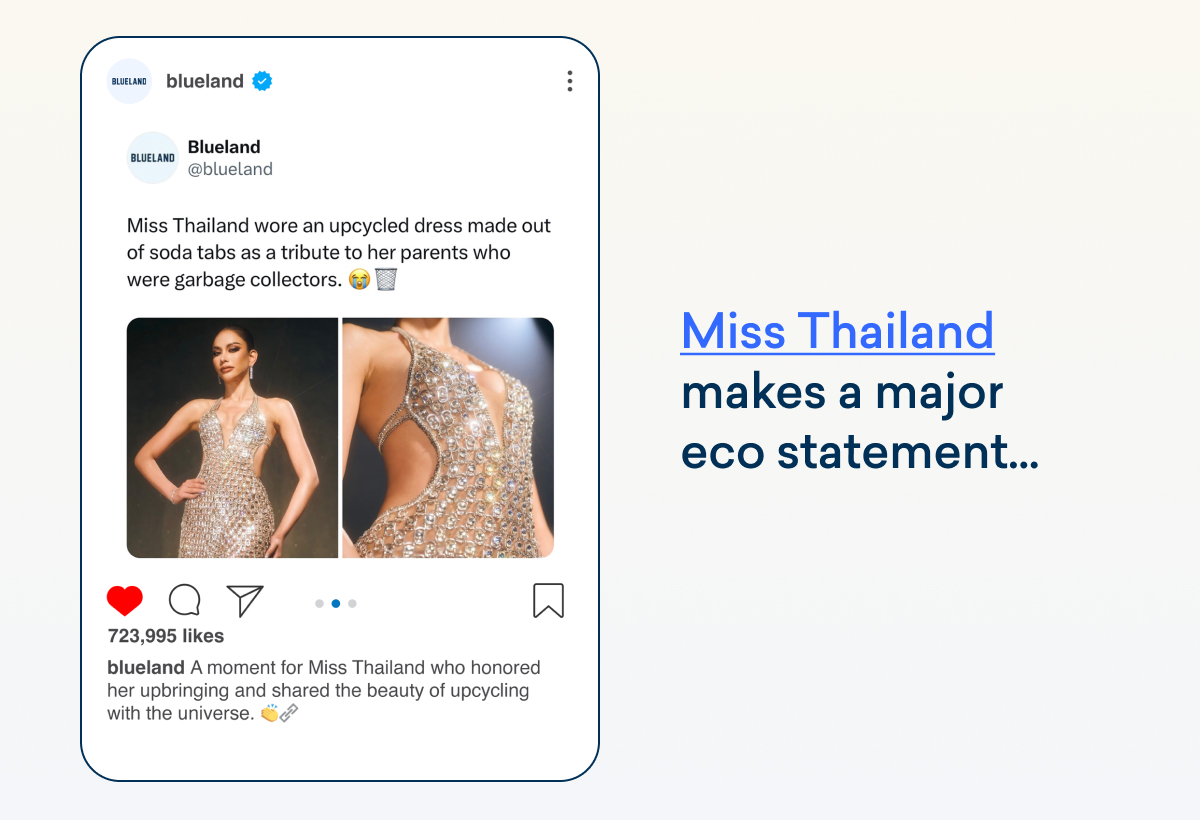Toggle the bookmark to unsave the post
Image resolution: width=1200 pixels, height=820 pixels.
(549, 600)
